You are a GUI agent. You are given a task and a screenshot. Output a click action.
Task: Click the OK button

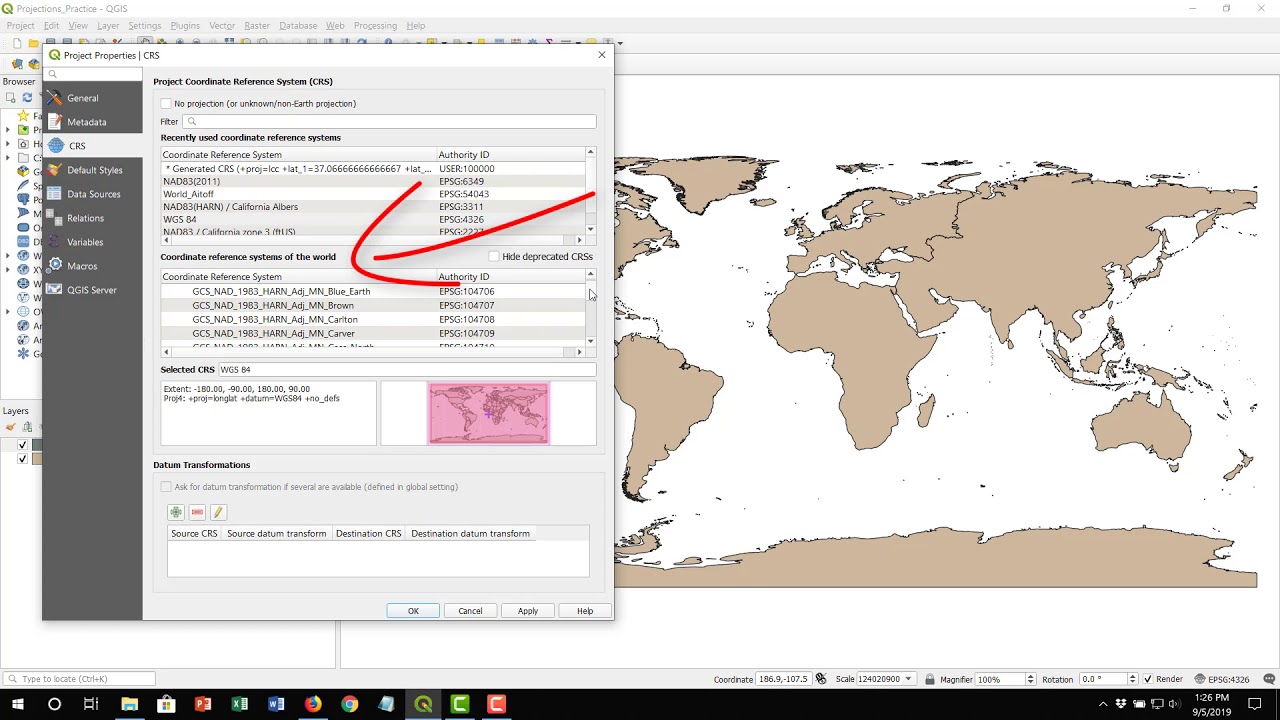click(413, 611)
